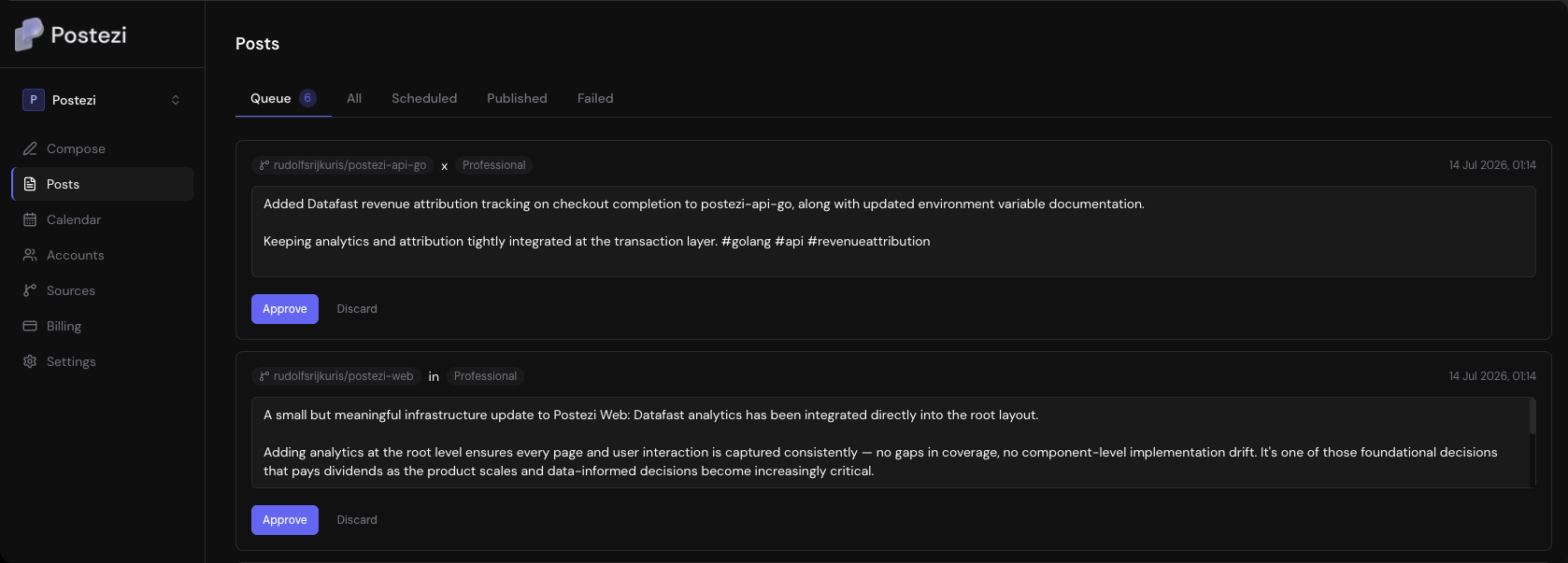Click the LinkedIn icon on second post
The image size is (1568, 563).
434,377
